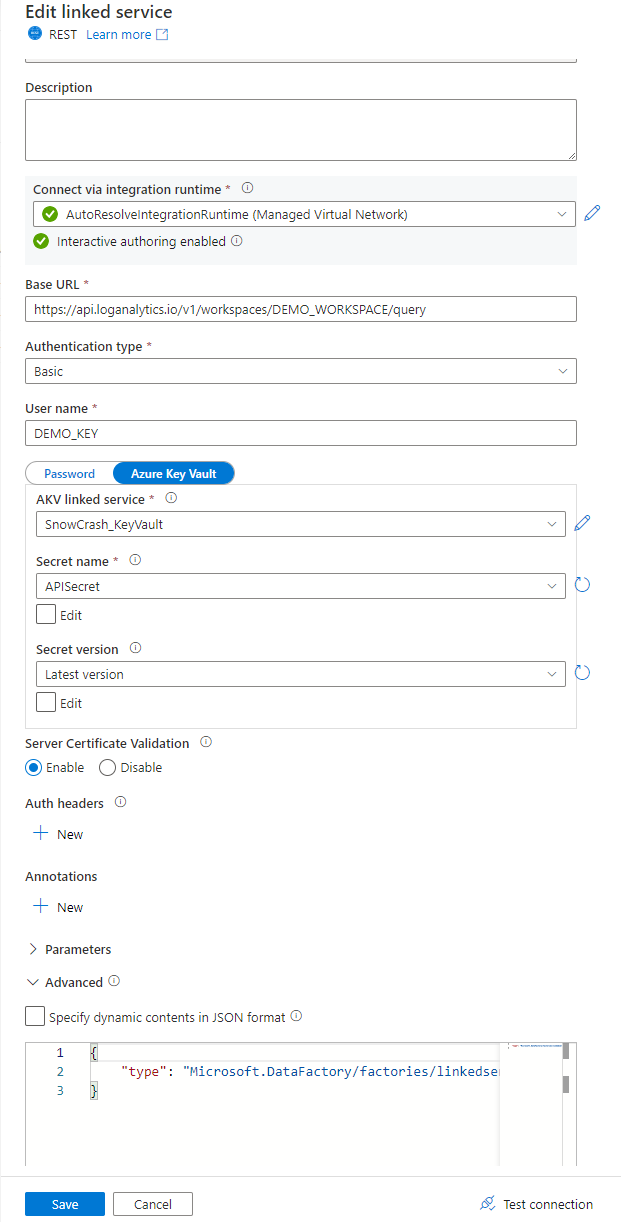This screenshot has width=621, height=1222.
Task: Open the Authentication type dropdown
Action: 301,371
